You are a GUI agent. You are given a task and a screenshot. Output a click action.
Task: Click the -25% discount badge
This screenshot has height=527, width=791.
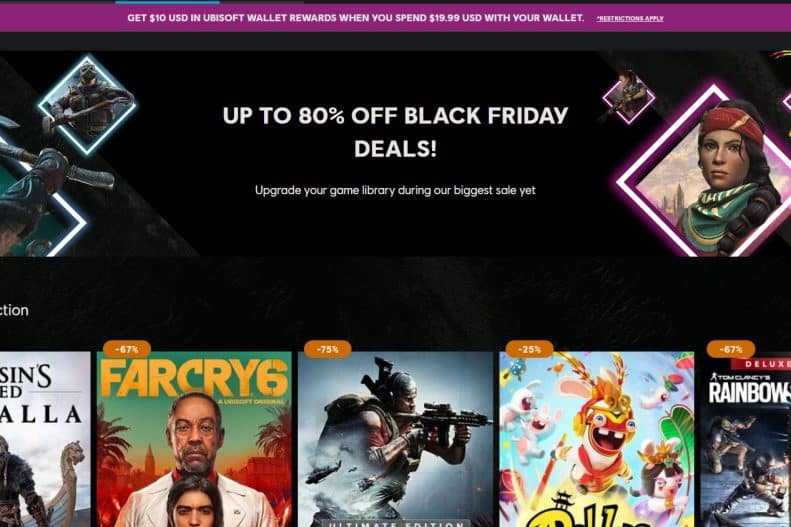[529, 349]
